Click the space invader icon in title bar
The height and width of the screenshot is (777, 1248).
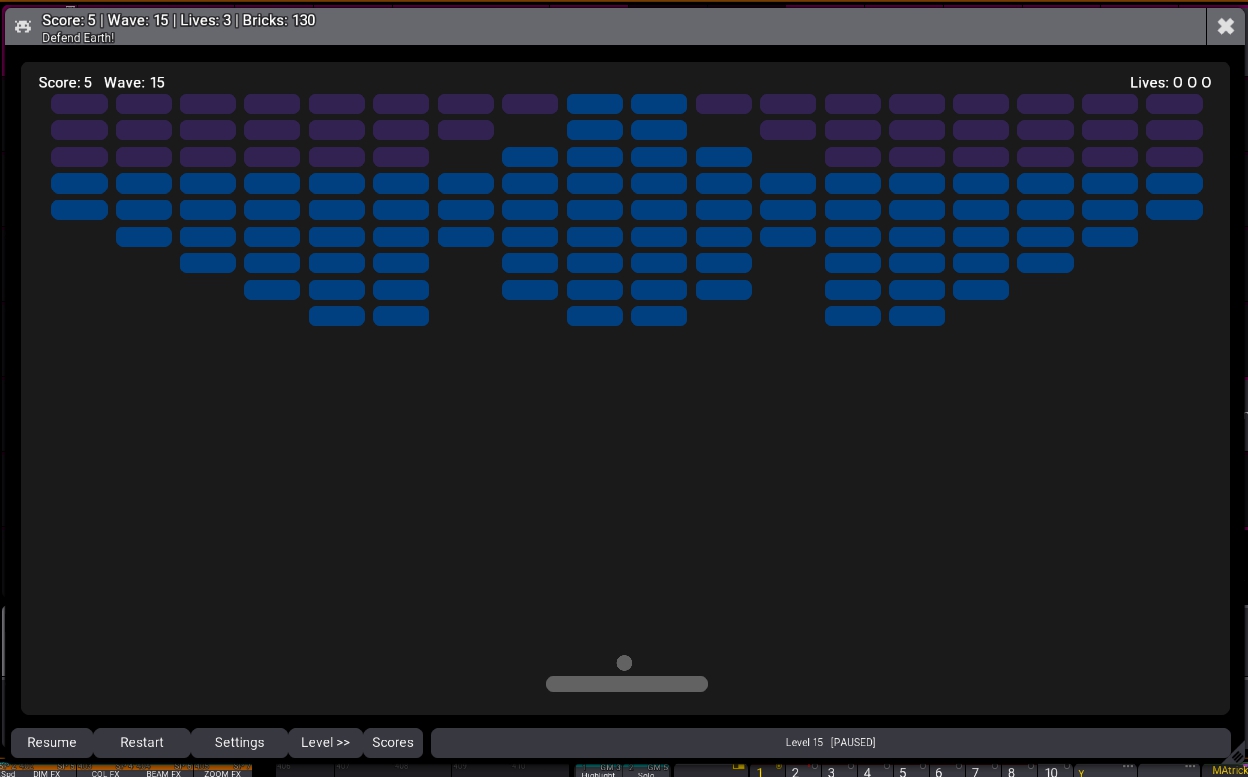pyautogui.click(x=23, y=27)
